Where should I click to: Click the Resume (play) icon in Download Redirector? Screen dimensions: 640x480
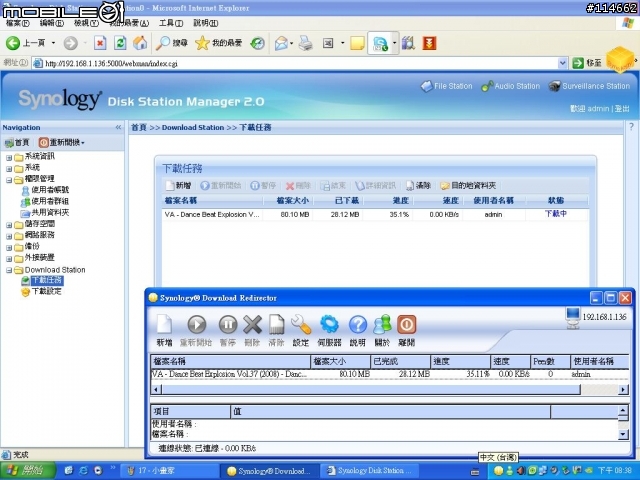point(196,325)
